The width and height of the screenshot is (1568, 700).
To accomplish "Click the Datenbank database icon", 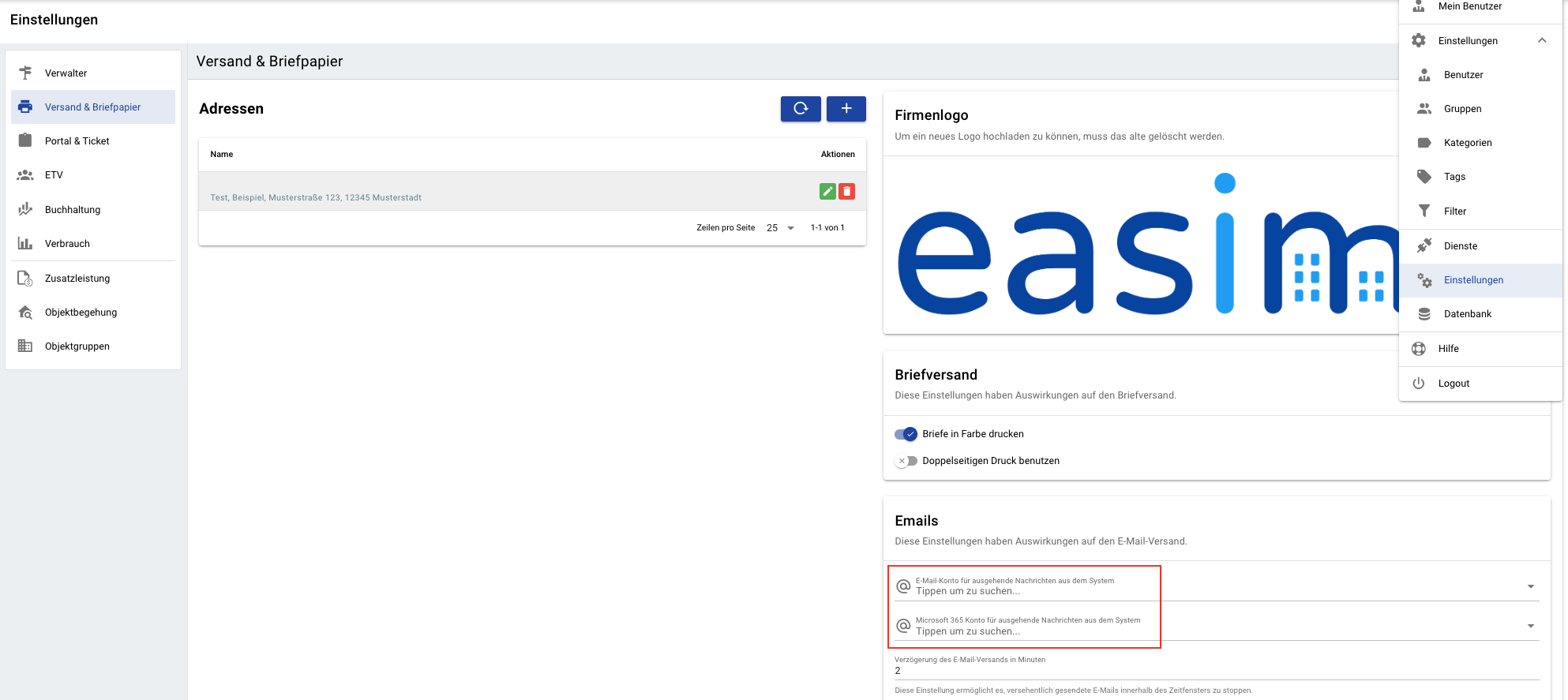I will point(1424,314).
